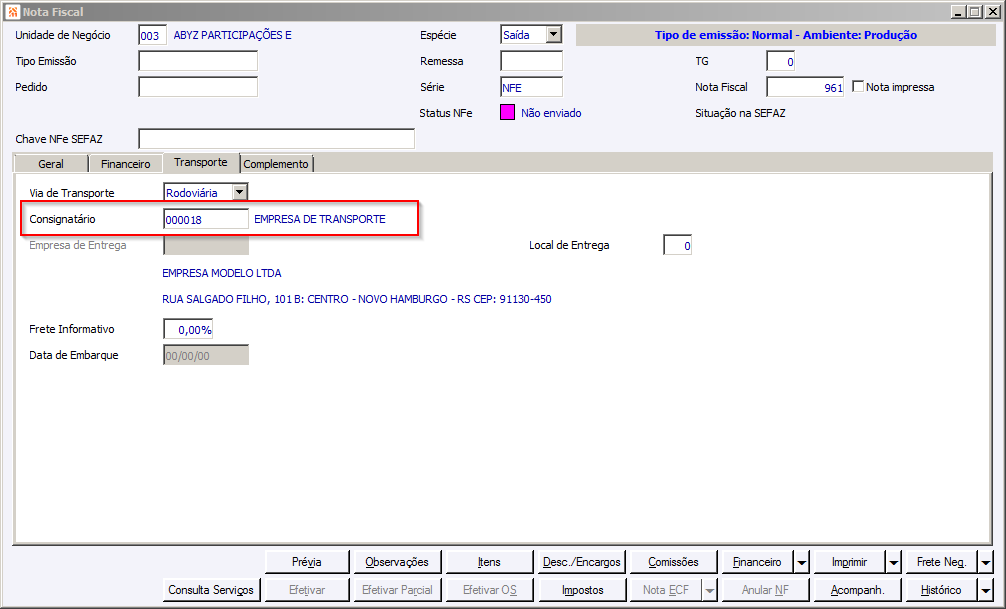Open the Complemento tab

[x=276, y=164]
